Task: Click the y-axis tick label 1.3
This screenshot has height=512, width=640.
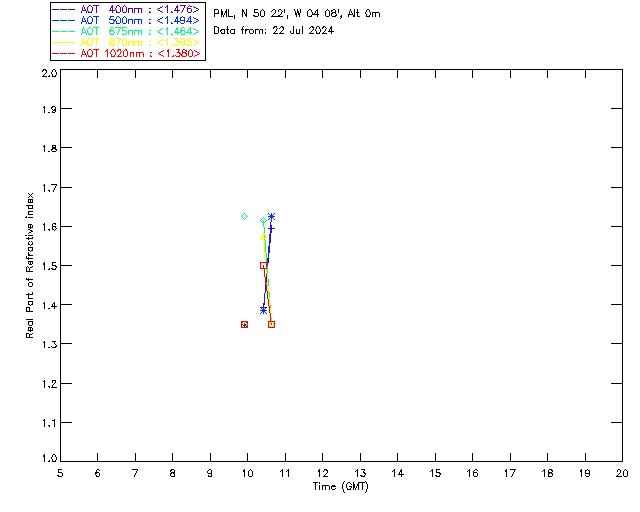Action: pos(49,345)
